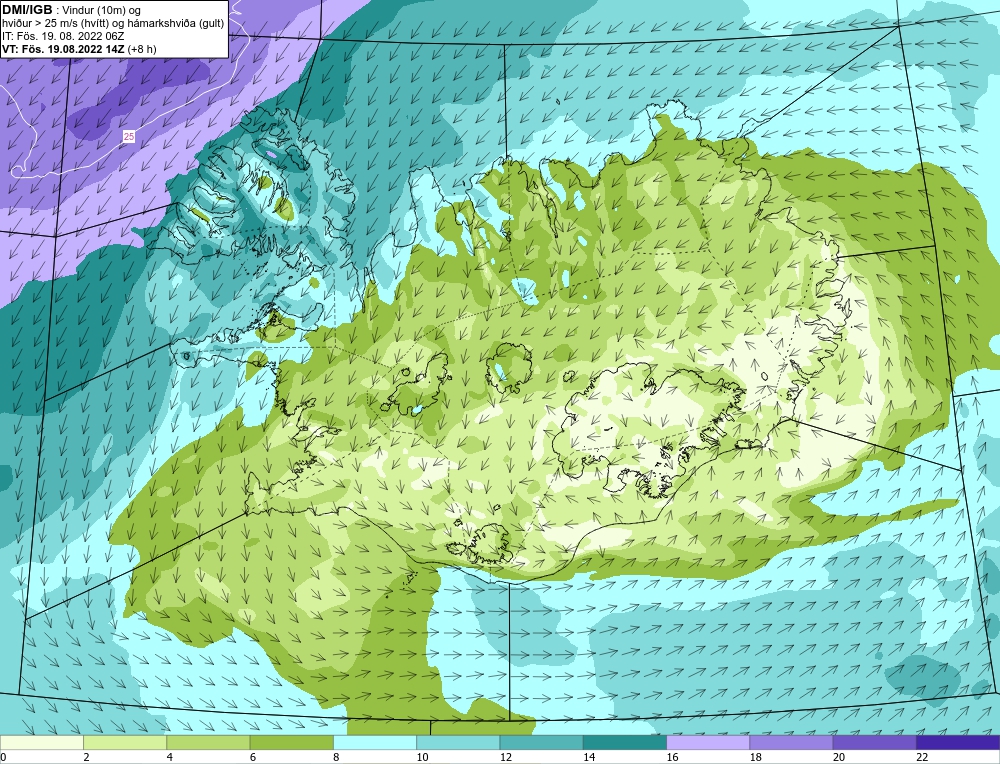Click the '8' legend scale number

pyautogui.click(x=336, y=757)
